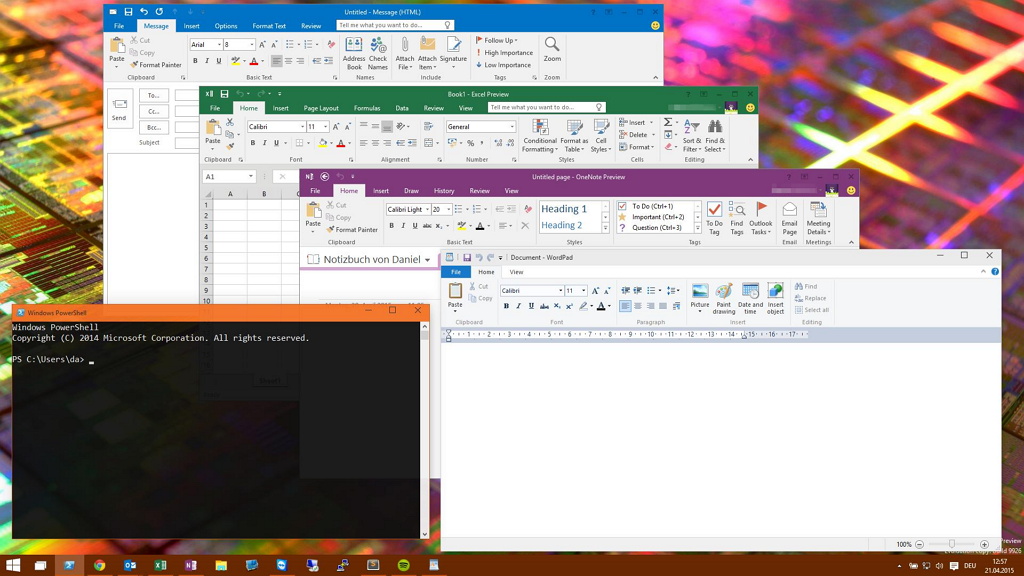The image size is (1024, 576).
Task: Open Meeting Details in OneNote
Action: click(x=818, y=217)
